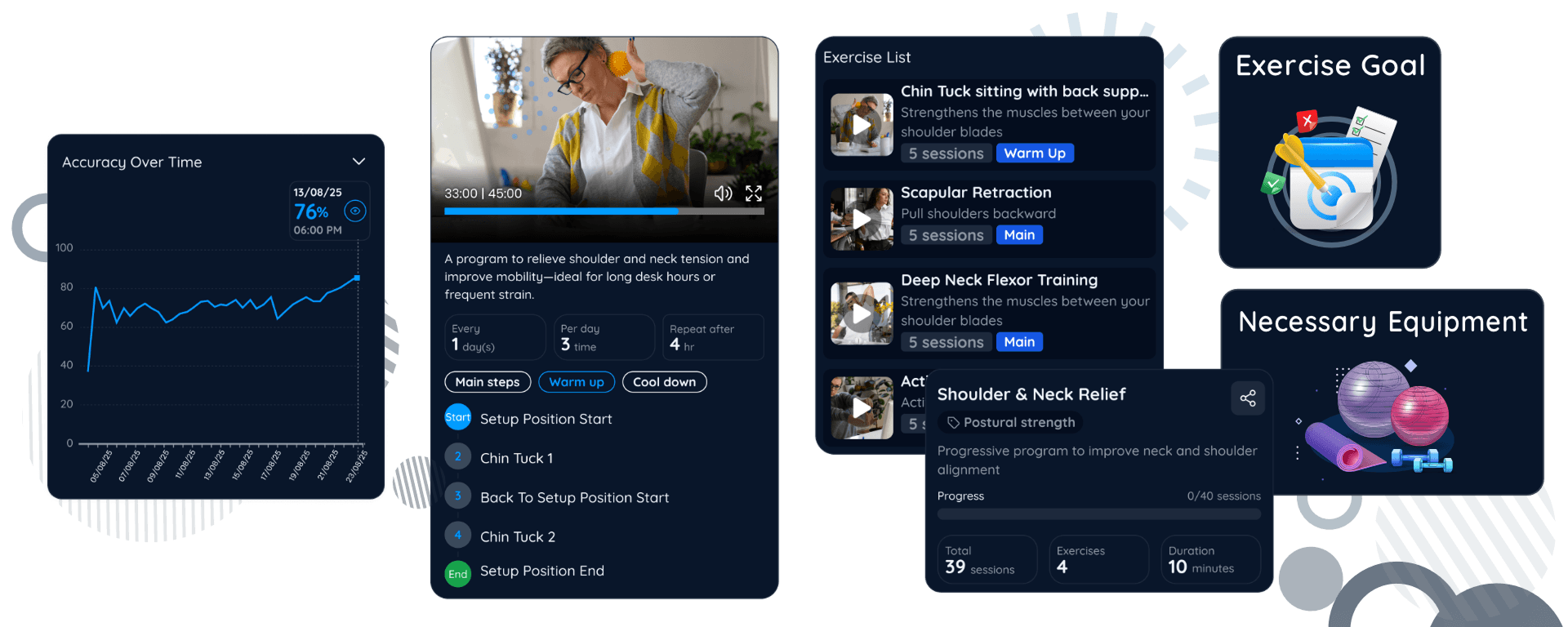Click the green End step circle

[457, 574]
